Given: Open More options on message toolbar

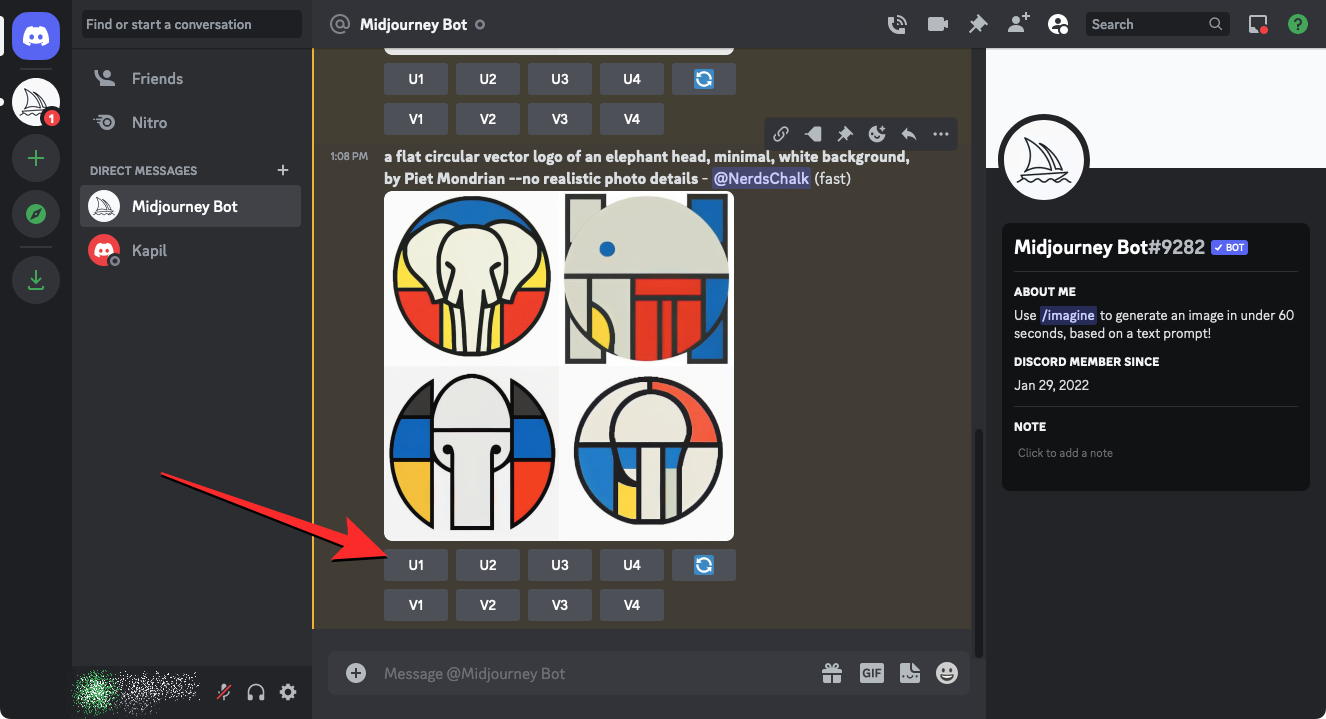Looking at the screenshot, I should click(x=941, y=134).
